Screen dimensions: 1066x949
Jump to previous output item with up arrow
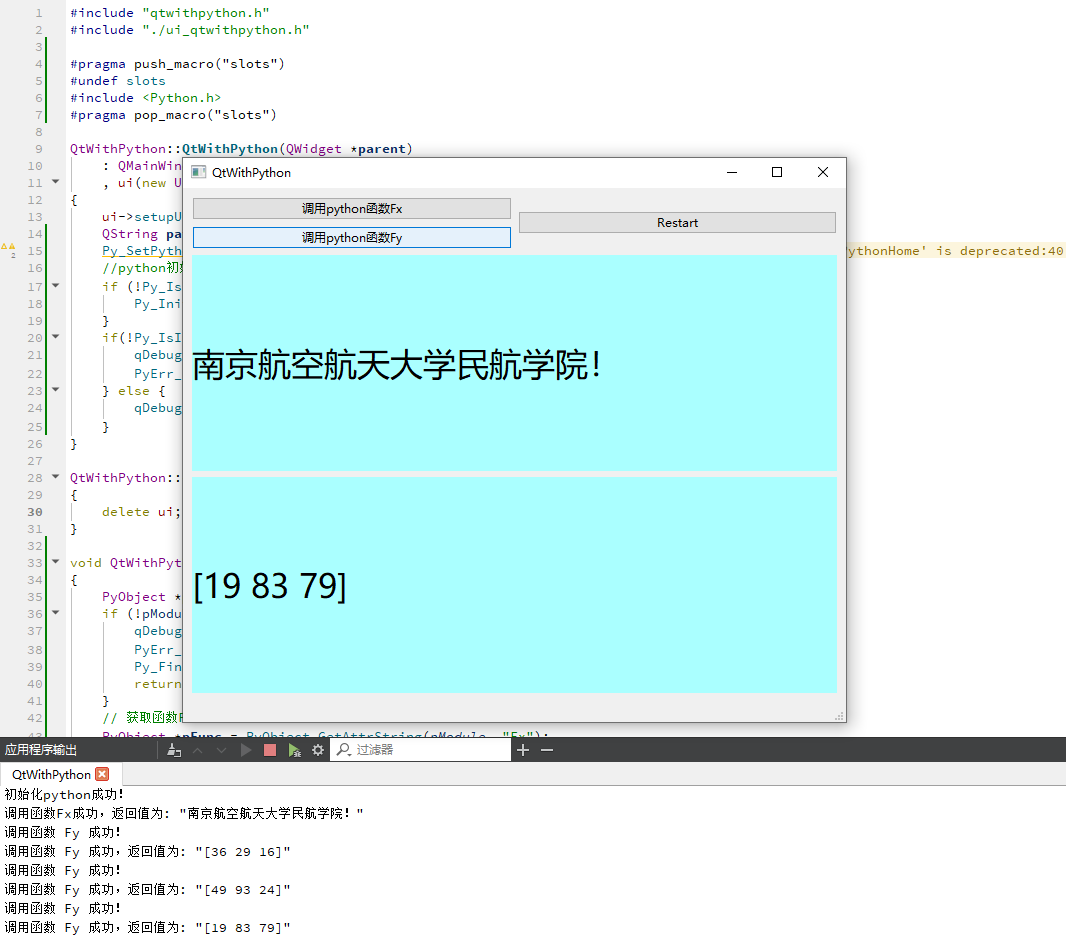[198, 749]
